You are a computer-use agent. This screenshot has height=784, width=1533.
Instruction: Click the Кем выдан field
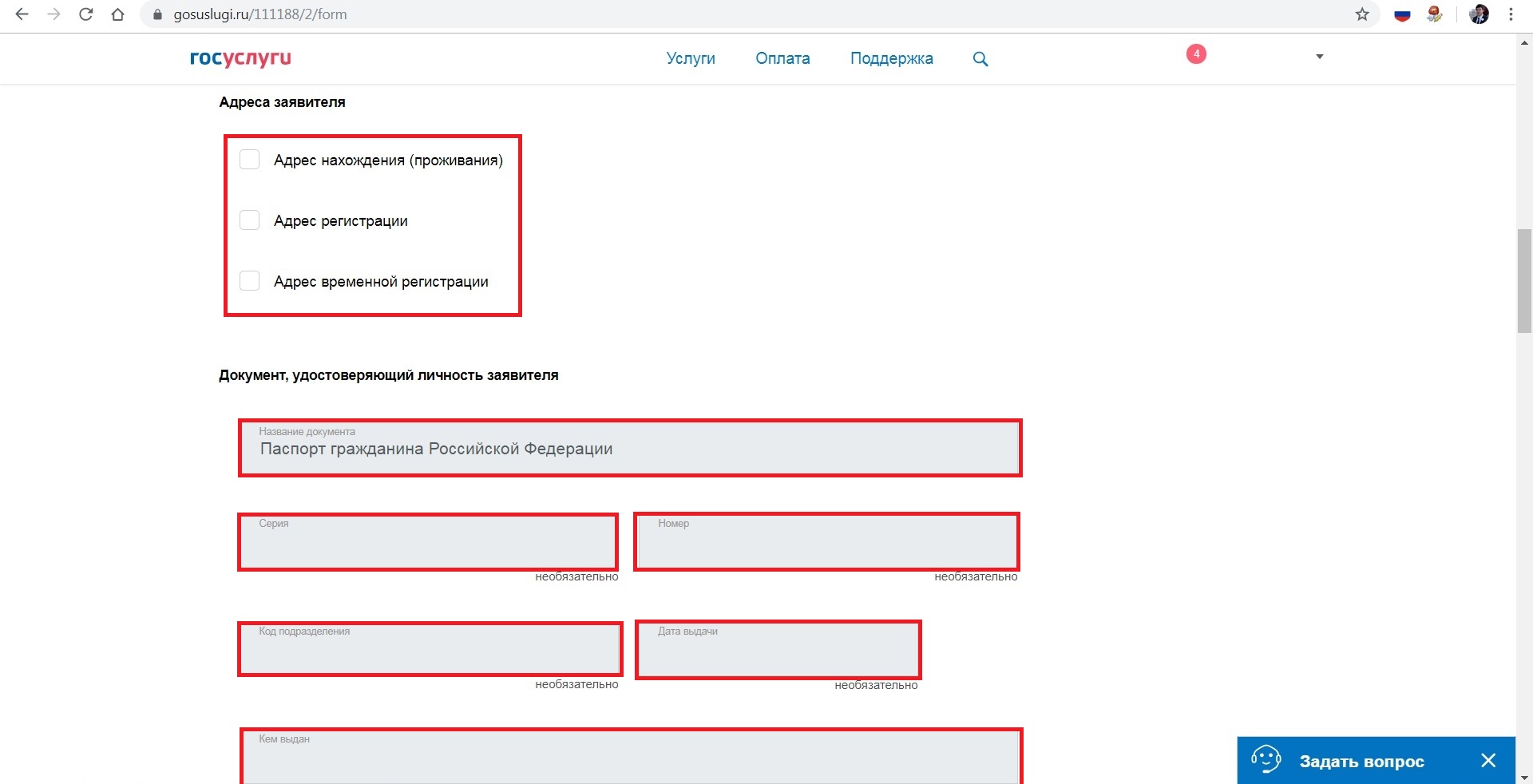pos(632,758)
